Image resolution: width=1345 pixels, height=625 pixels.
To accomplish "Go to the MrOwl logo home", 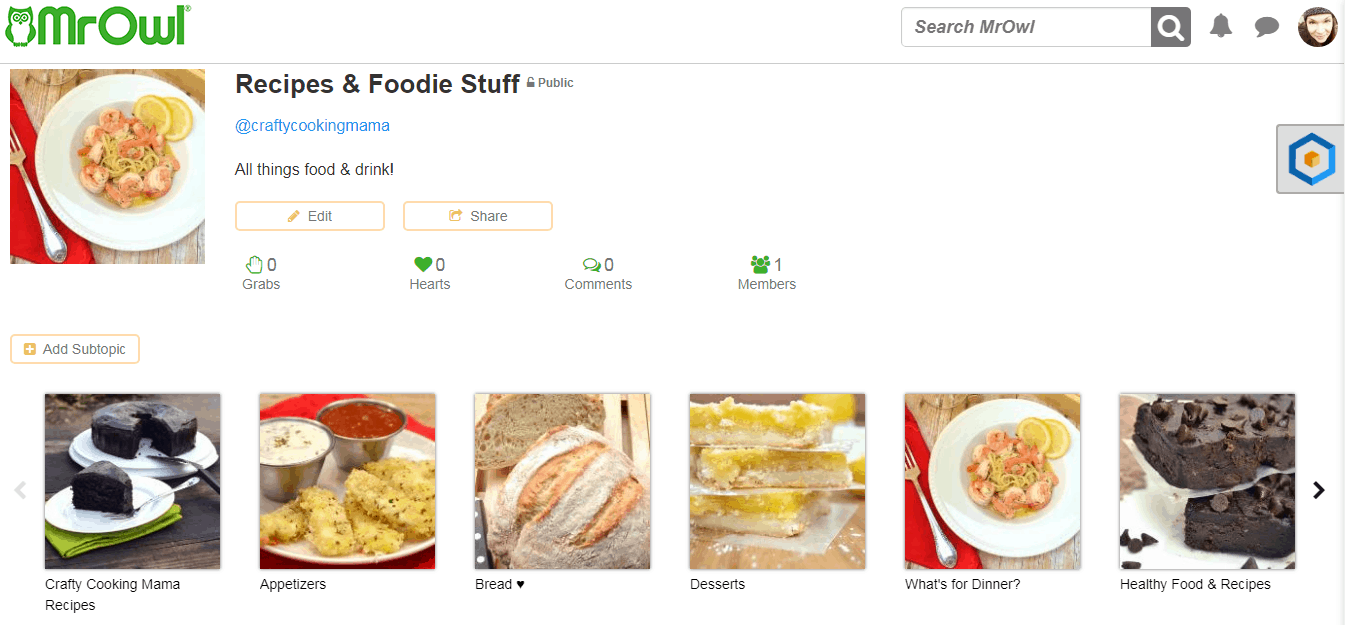I will (98, 26).
